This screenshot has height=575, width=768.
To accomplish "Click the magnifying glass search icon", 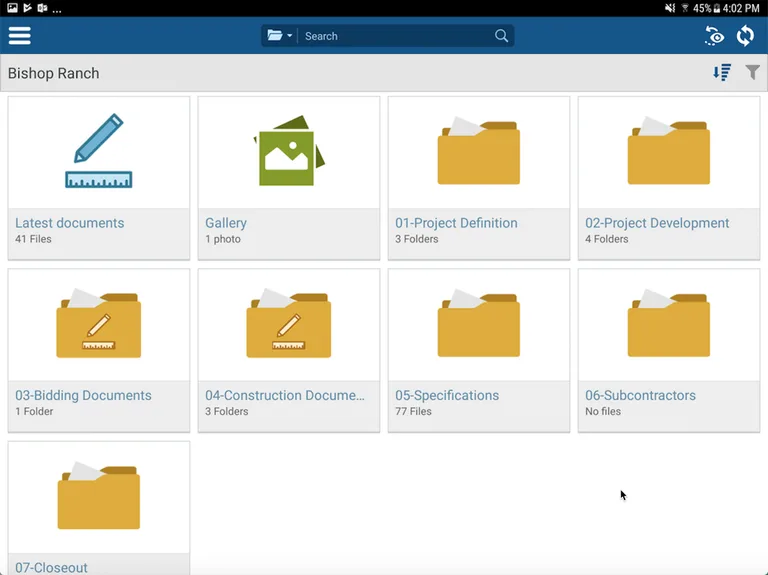I will coord(501,36).
